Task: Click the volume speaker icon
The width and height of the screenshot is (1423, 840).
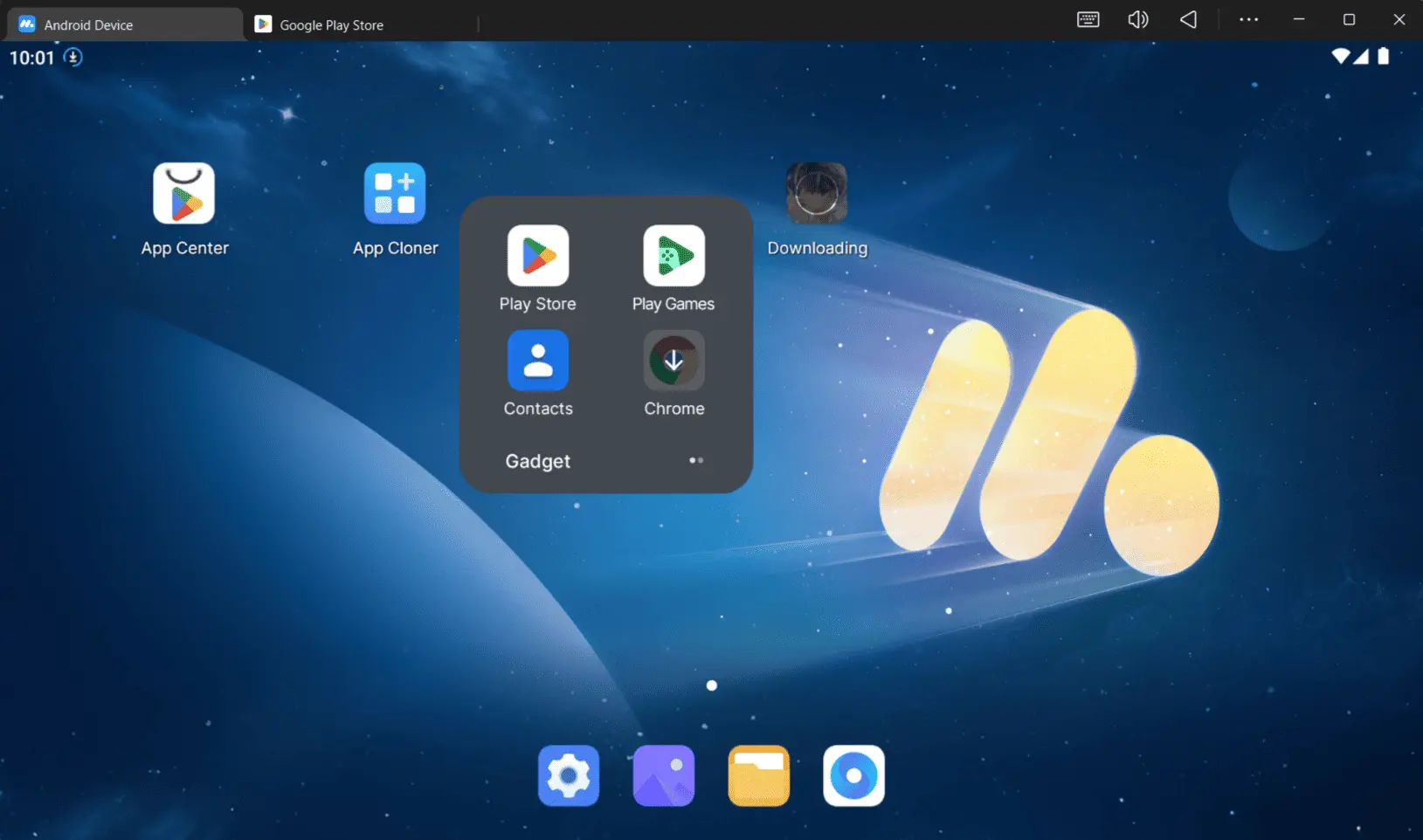Action: pyautogui.click(x=1138, y=19)
